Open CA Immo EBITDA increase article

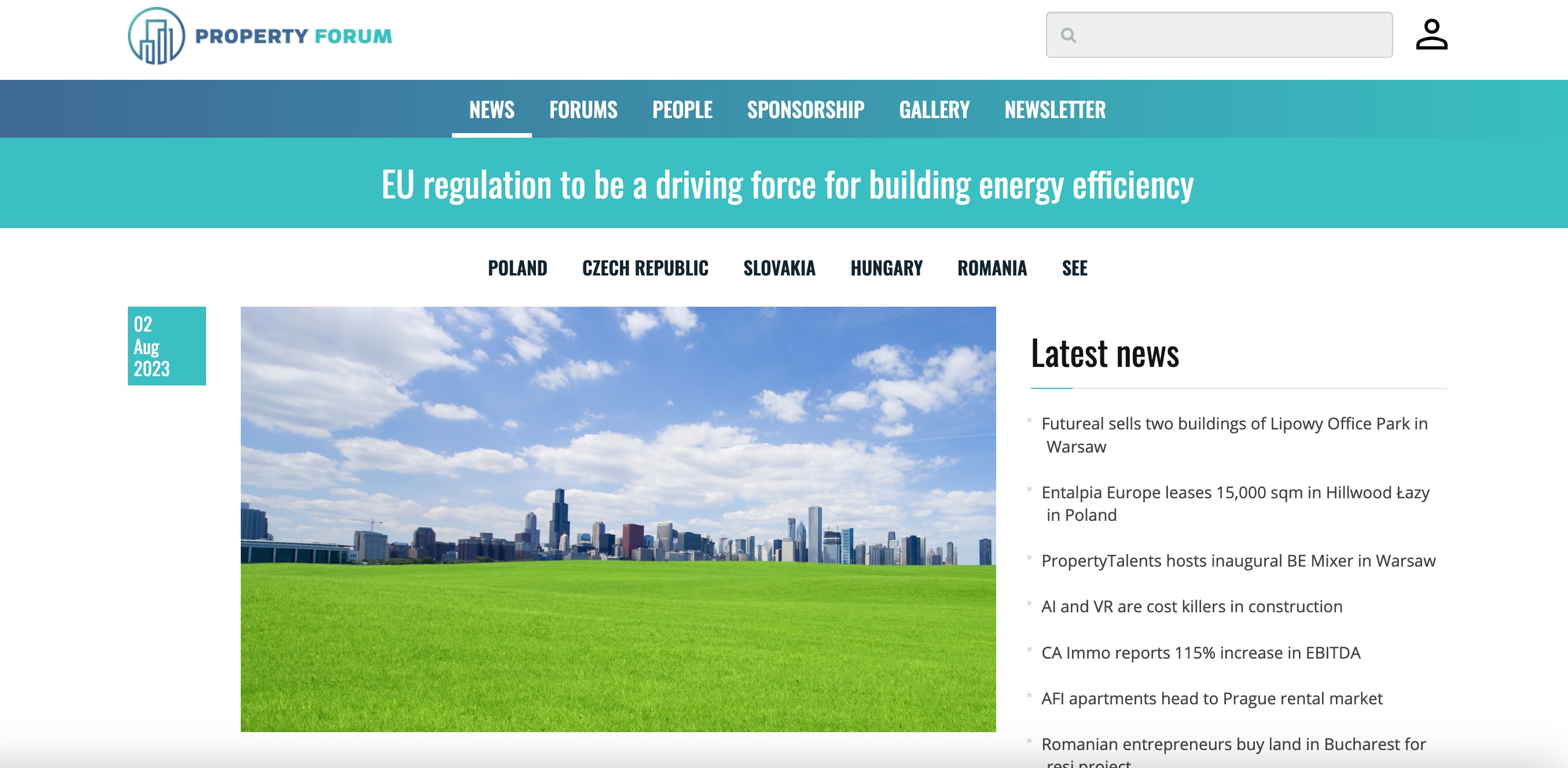[1200, 652]
